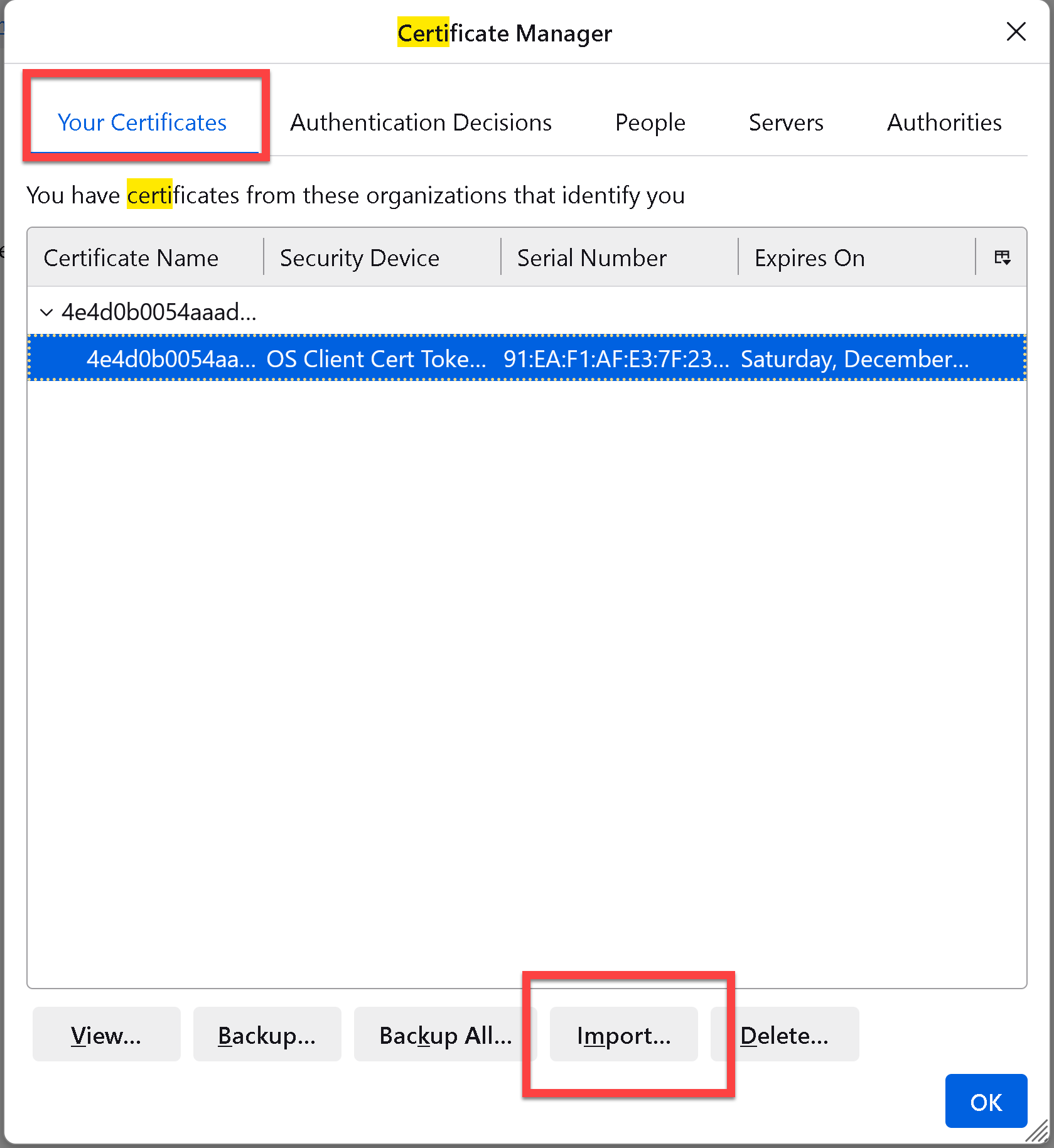The width and height of the screenshot is (1054, 1148).
Task: Open the Servers tab
Action: click(x=785, y=122)
